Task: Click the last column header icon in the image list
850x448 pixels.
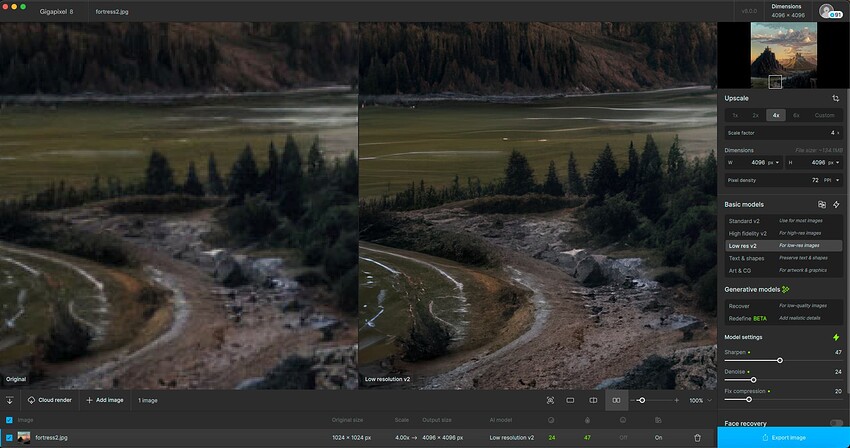Action: pyautogui.click(x=658, y=420)
